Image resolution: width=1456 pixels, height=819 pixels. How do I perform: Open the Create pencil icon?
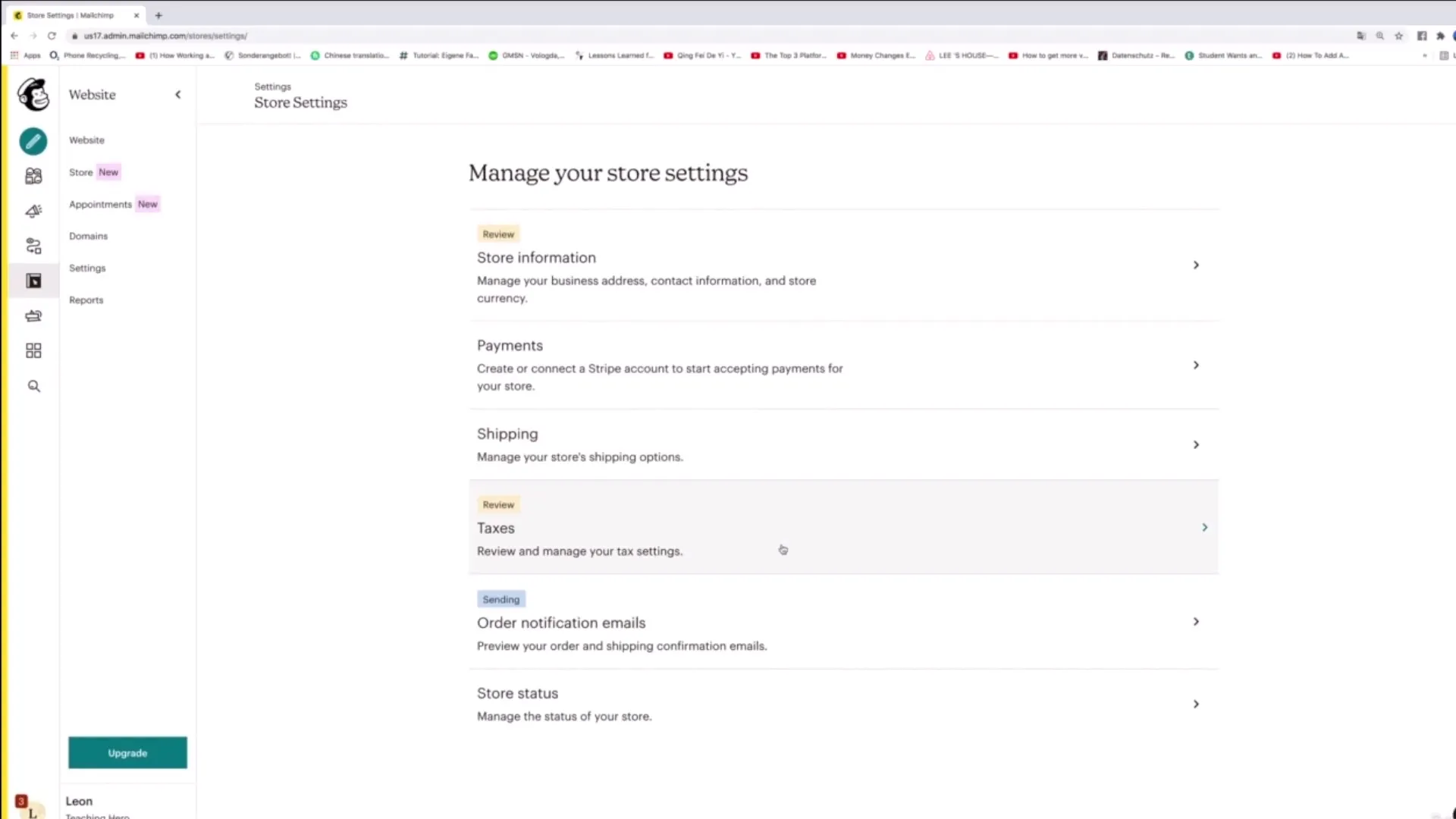[33, 141]
